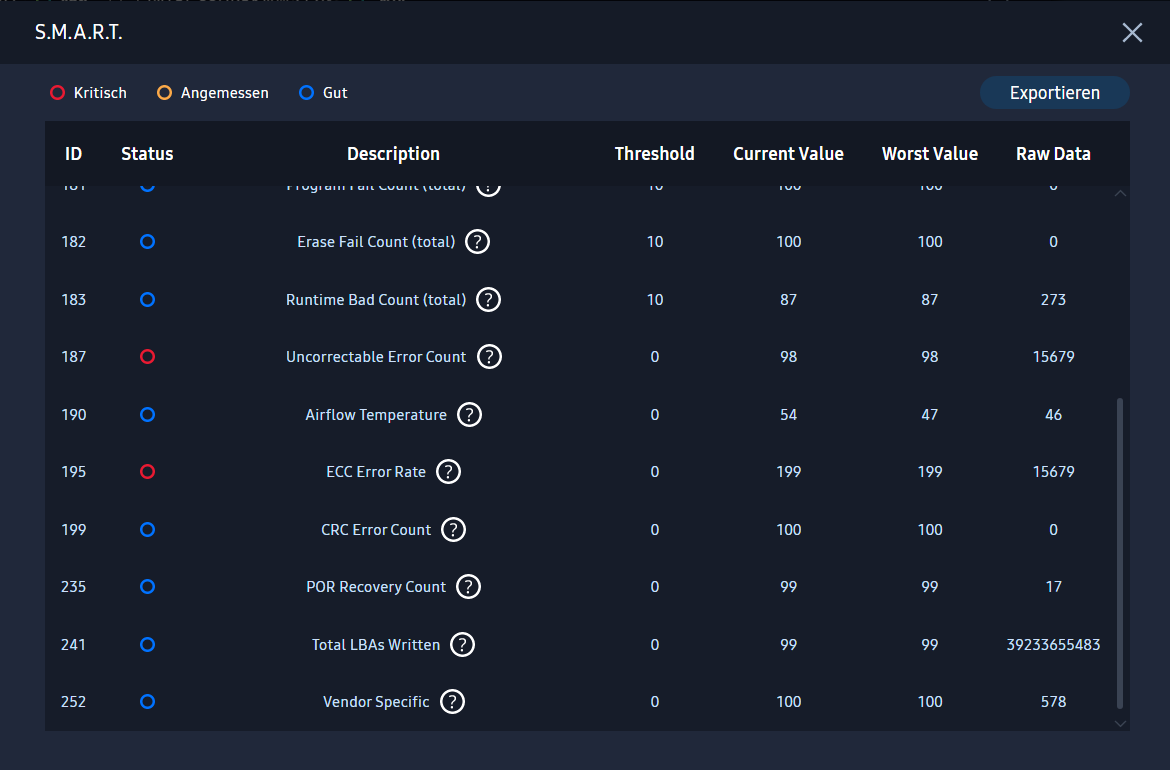Close the S.M.A.R.T. dialog
The height and width of the screenshot is (770, 1170).
1132,32
